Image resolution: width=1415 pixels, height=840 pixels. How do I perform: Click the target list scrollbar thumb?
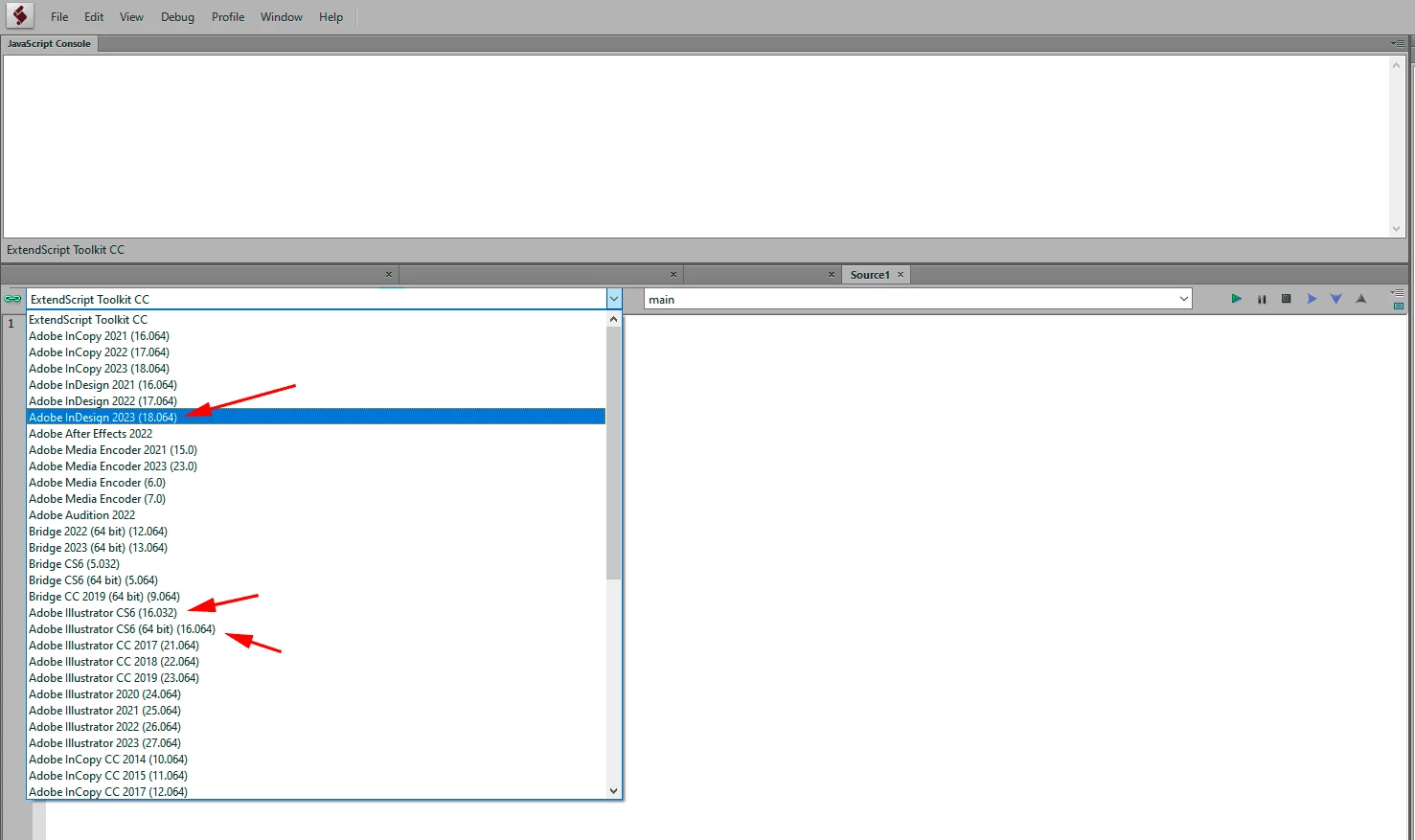pyautogui.click(x=613, y=452)
